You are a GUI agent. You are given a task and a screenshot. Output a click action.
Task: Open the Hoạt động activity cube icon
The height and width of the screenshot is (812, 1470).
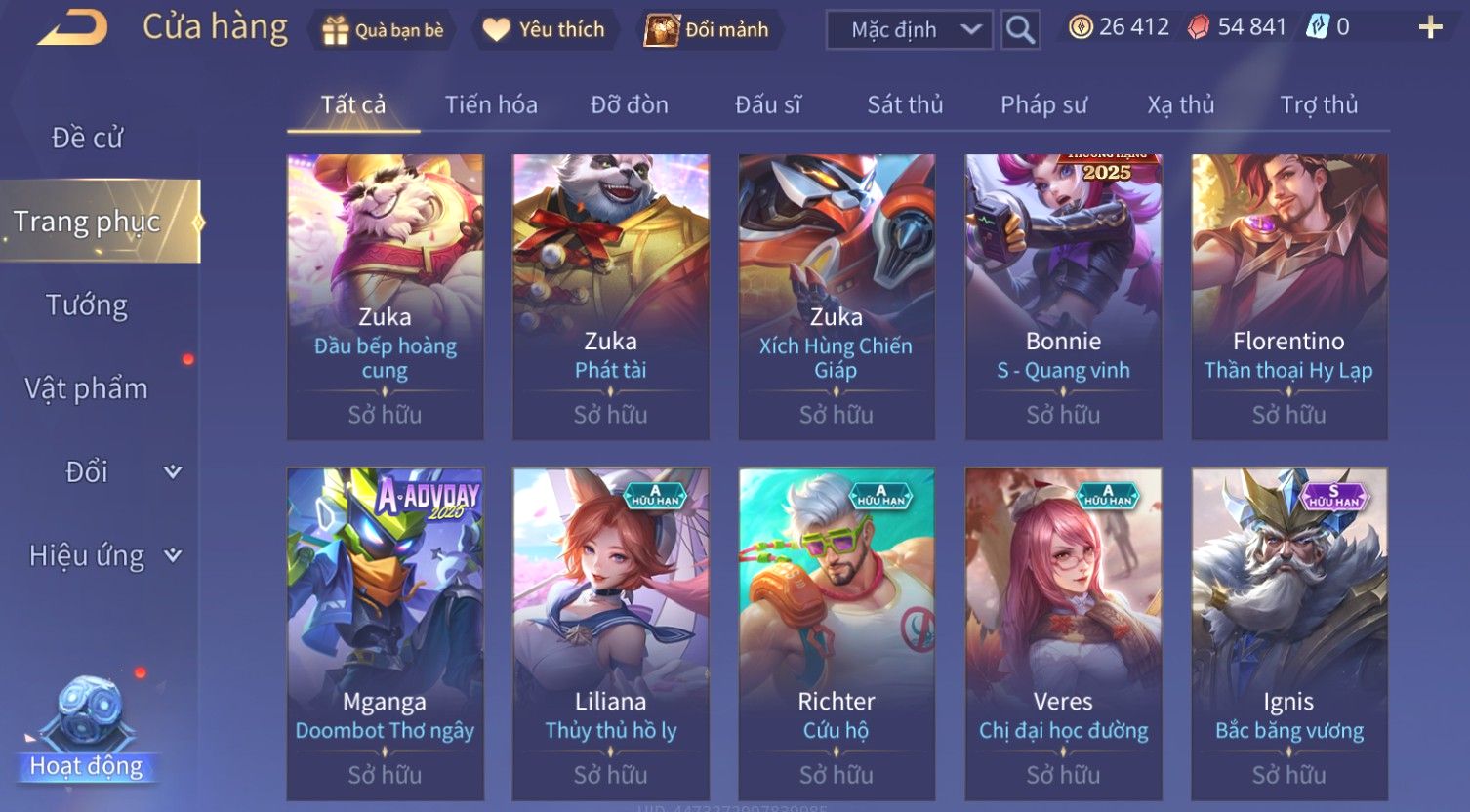(88, 714)
